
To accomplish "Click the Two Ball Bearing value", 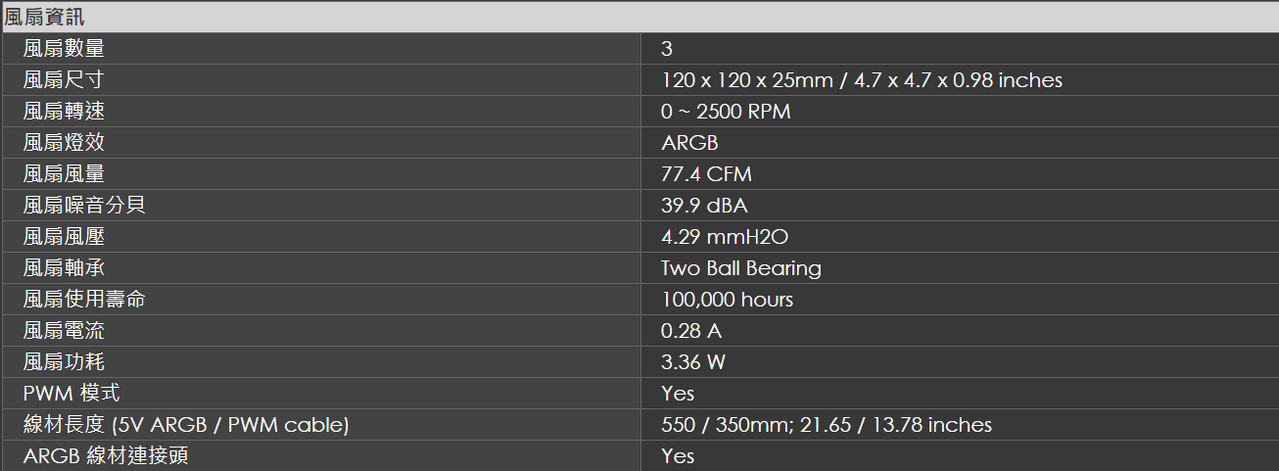I will point(741,268).
